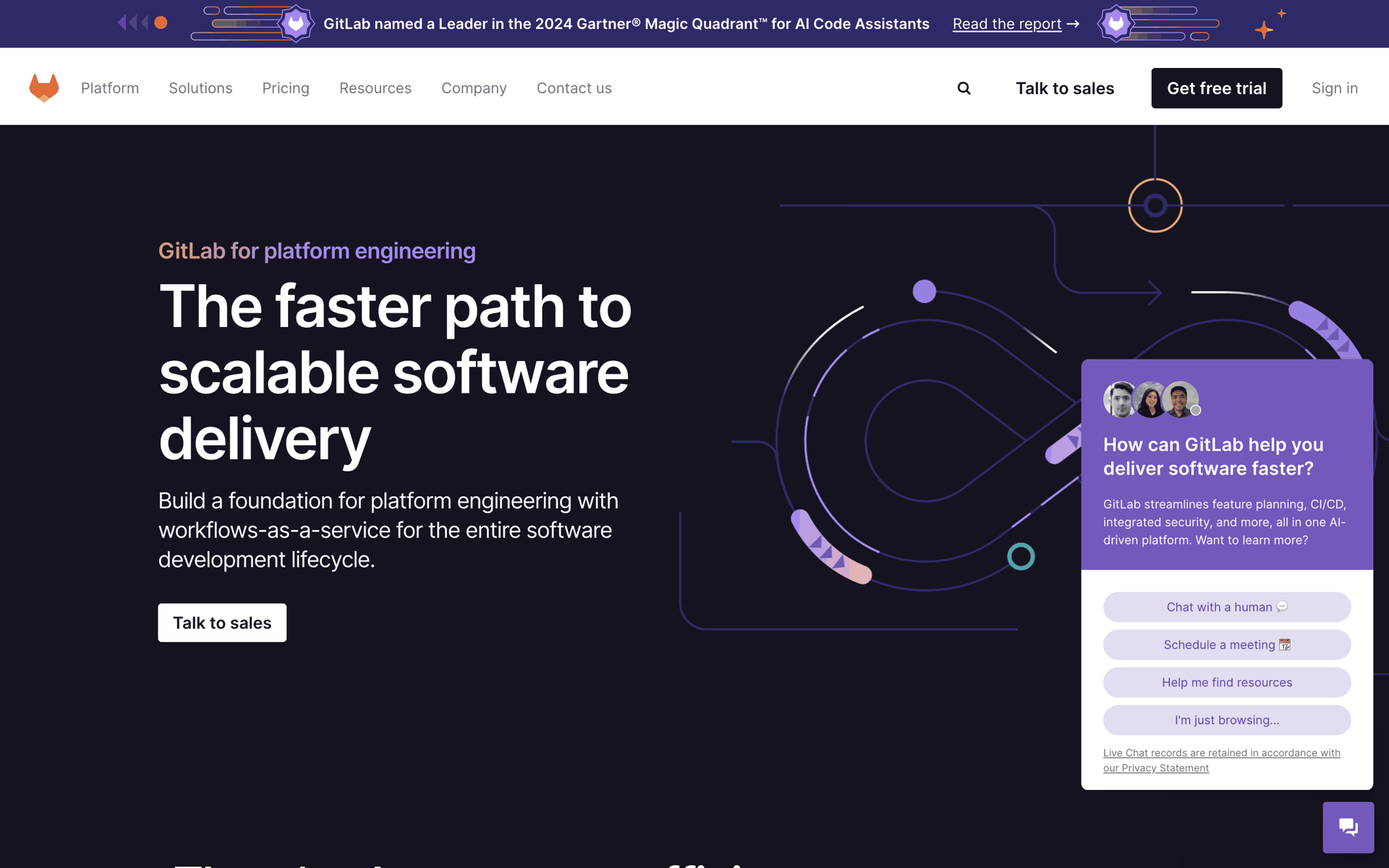The height and width of the screenshot is (868, 1389).
Task: Open the chat bubble launcher icon
Action: click(x=1348, y=827)
